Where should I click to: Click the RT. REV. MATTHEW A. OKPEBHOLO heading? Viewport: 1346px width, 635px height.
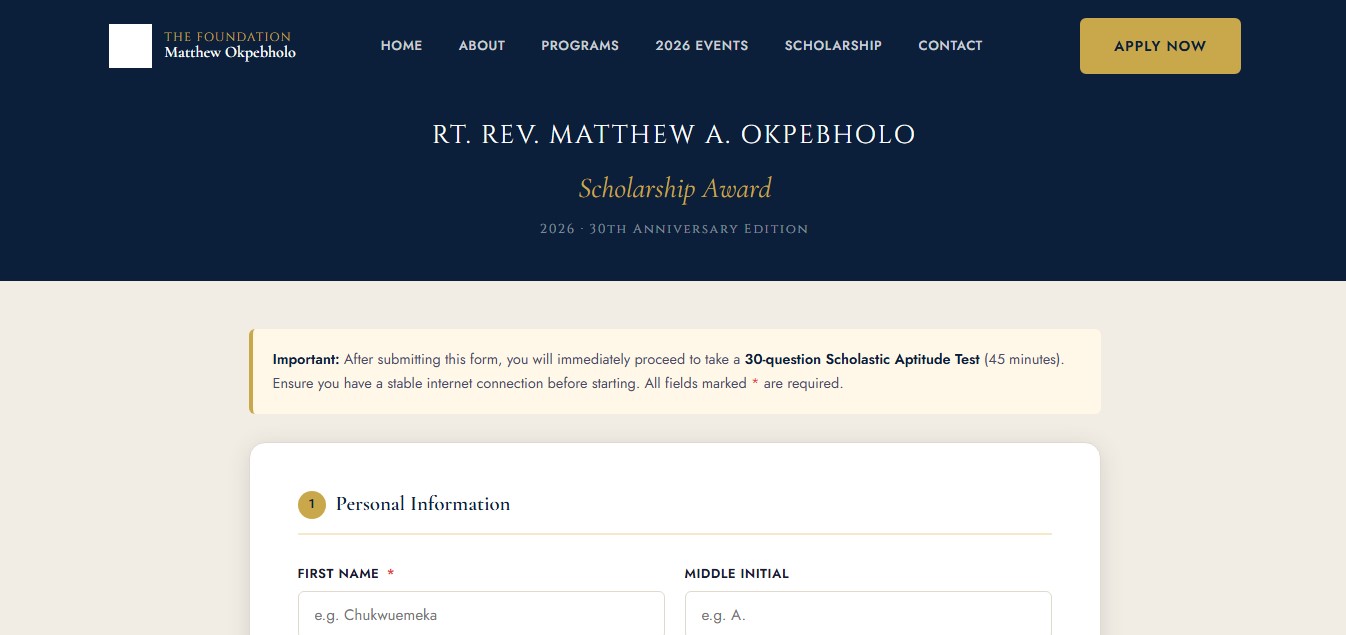pyautogui.click(x=674, y=135)
